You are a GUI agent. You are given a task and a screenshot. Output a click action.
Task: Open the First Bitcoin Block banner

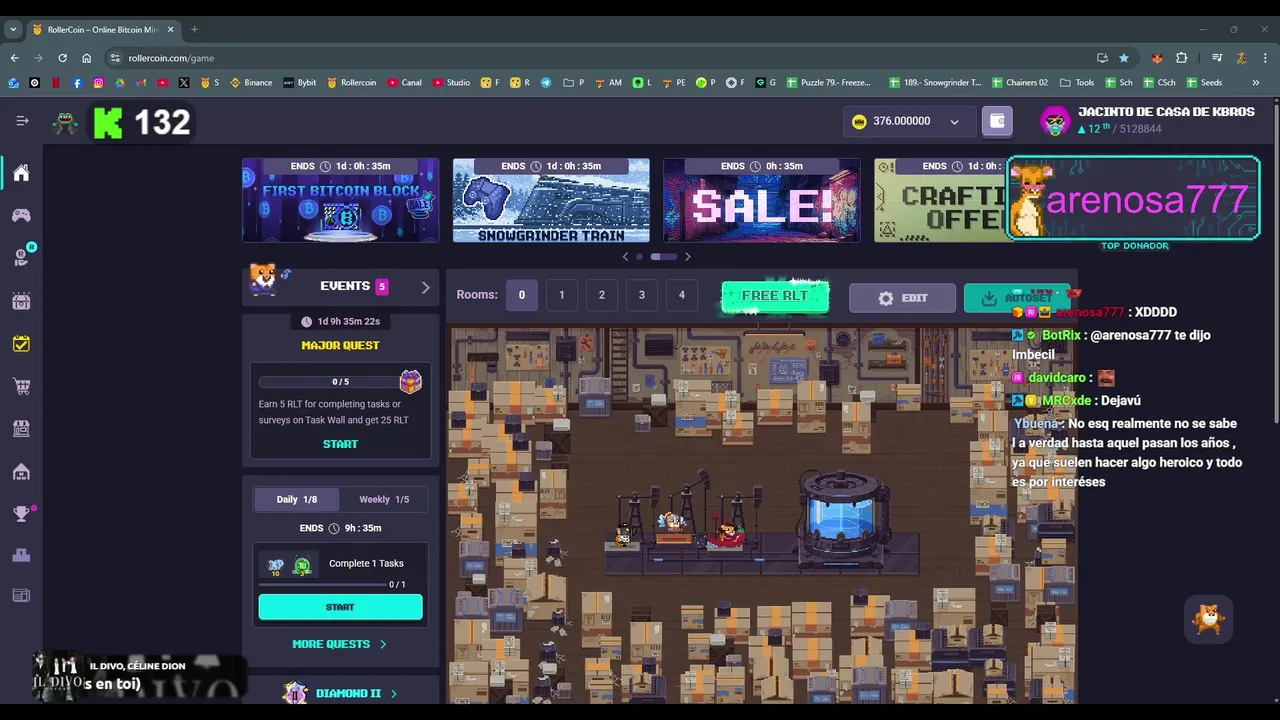point(340,200)
